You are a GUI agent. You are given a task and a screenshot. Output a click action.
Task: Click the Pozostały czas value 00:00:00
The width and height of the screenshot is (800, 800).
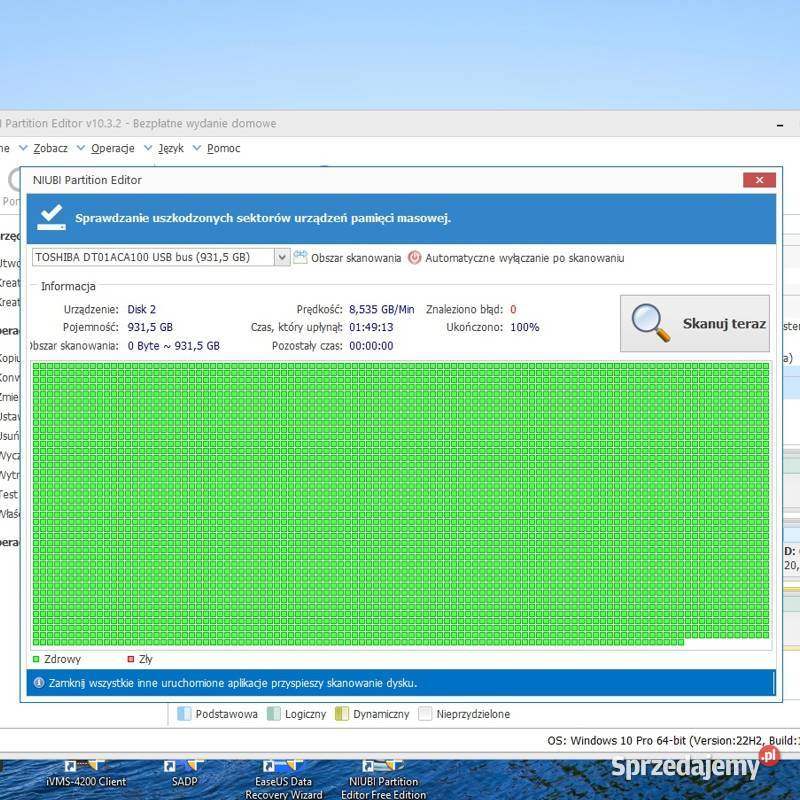pos(371,345)
